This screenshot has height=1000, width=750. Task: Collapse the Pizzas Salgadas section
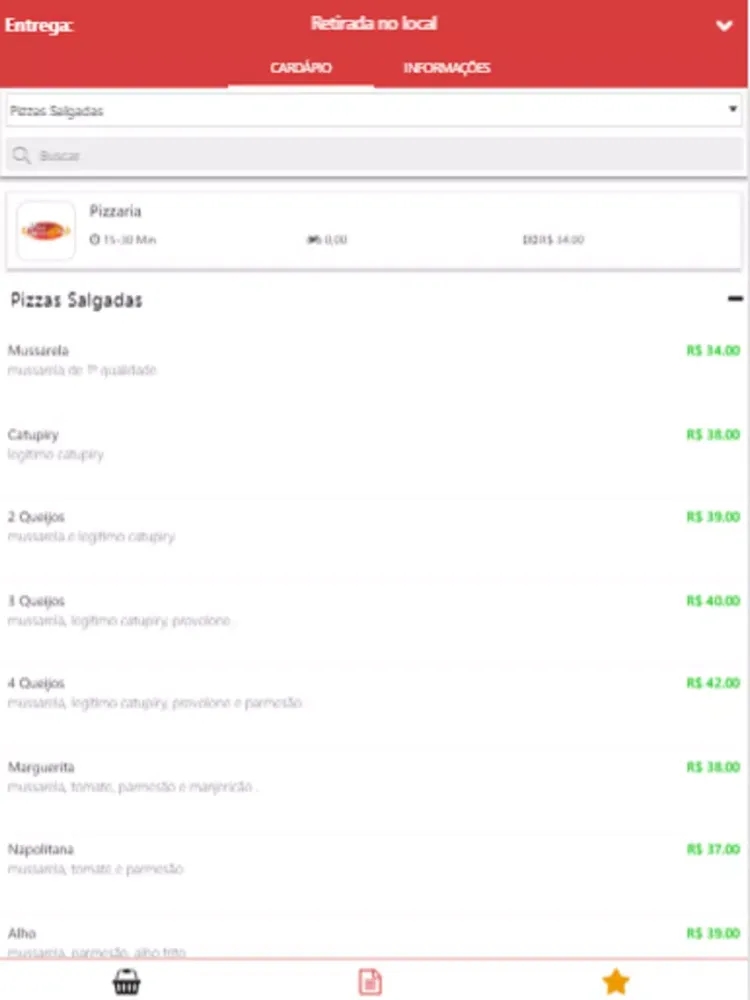pyautogui.click(x=735, y=299)
